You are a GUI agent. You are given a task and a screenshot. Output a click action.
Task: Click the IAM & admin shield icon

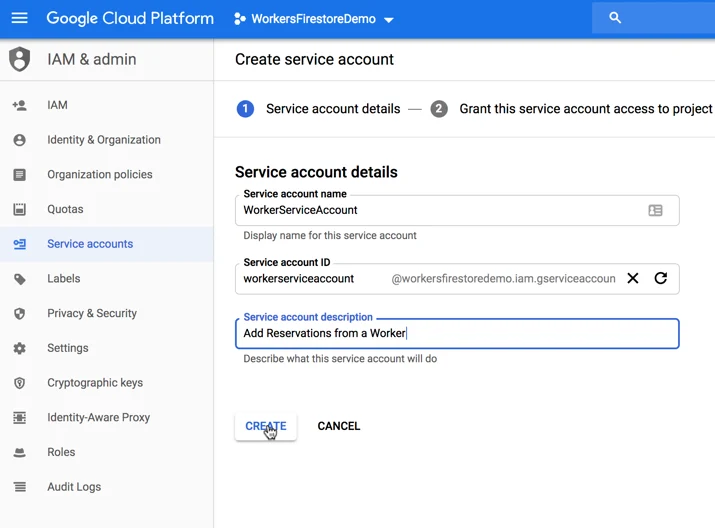20,59
